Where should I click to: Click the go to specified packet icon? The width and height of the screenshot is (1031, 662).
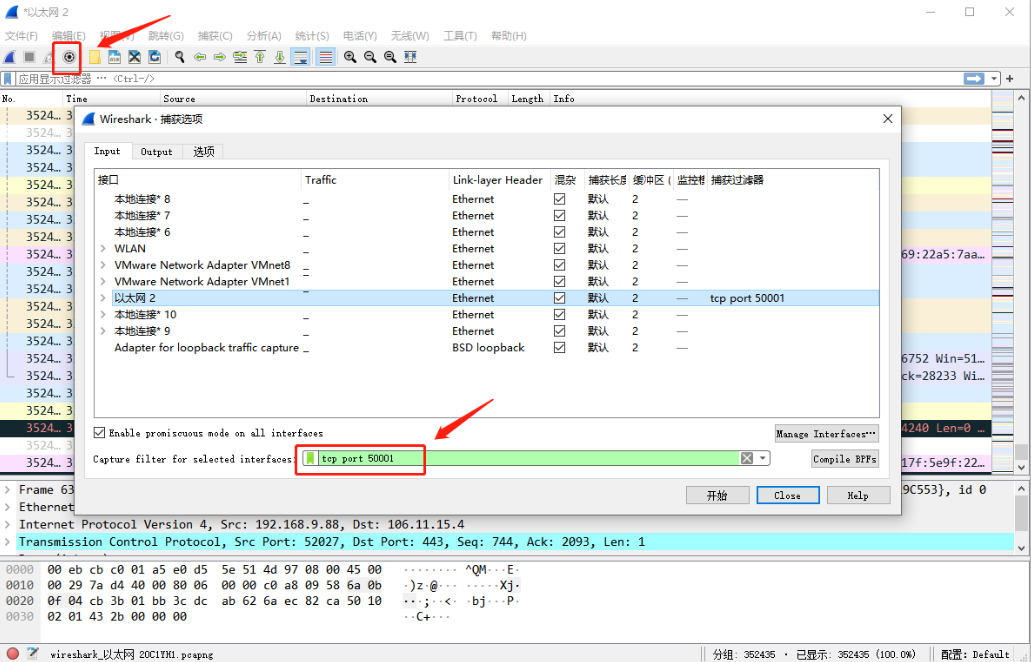click(240, 57)
